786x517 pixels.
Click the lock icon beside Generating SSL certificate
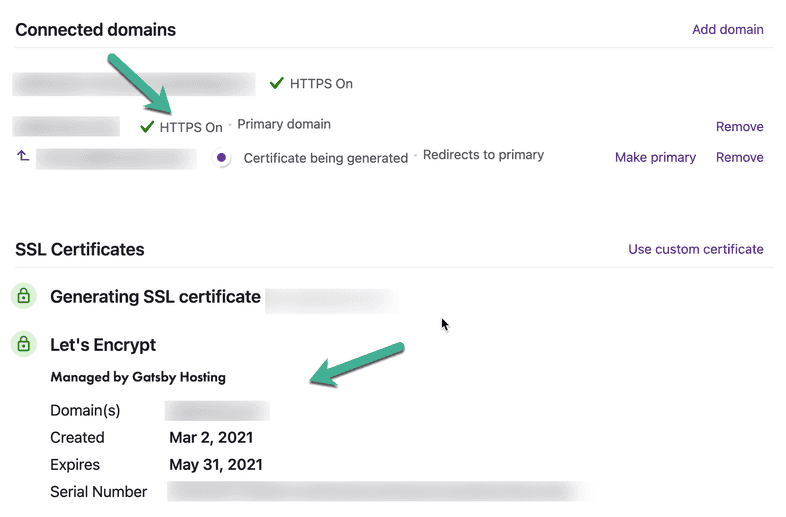click(x=23, y=297)
